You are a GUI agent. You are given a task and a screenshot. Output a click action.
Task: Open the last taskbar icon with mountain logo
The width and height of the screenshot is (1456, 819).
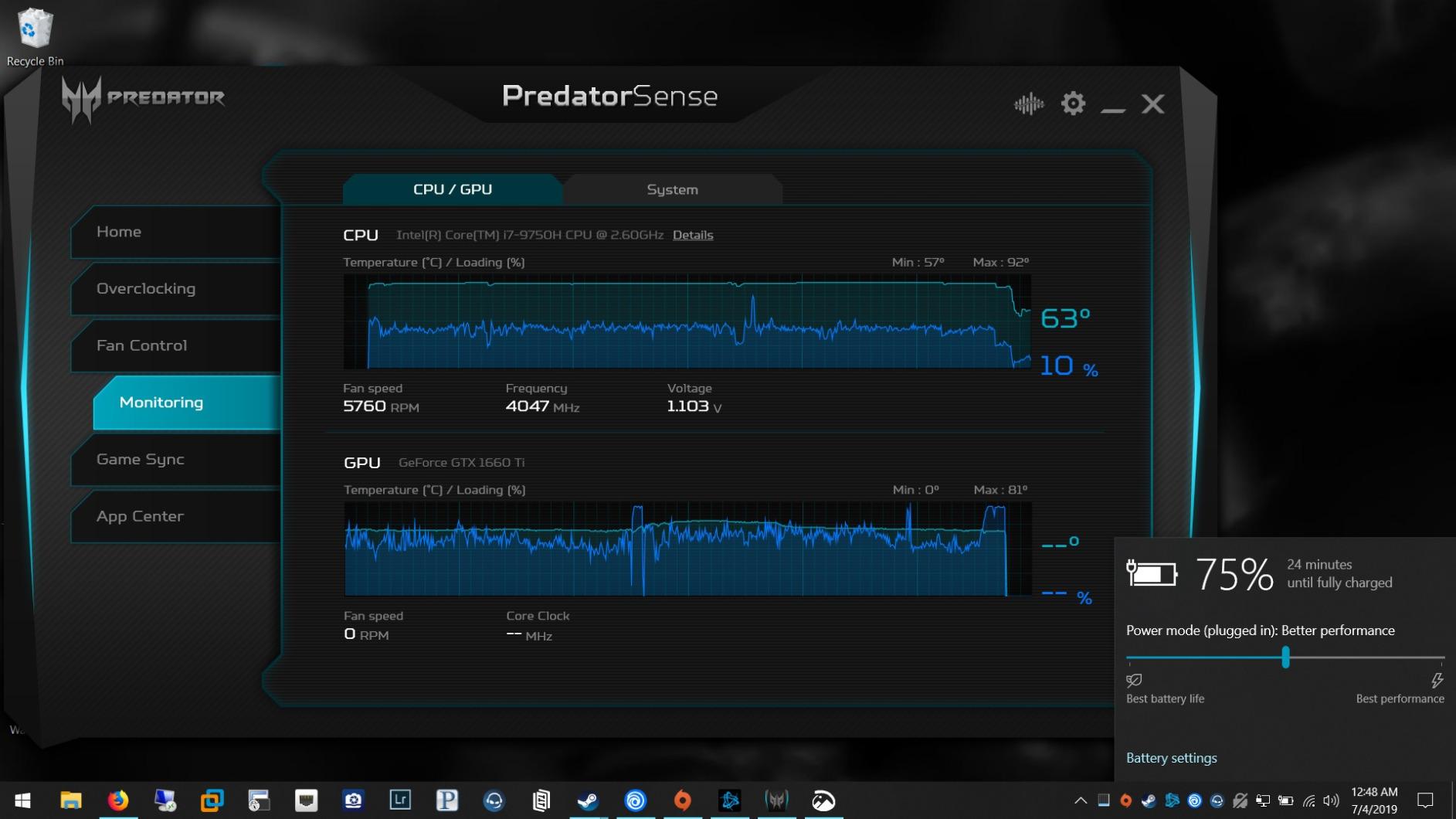[823, 800]
